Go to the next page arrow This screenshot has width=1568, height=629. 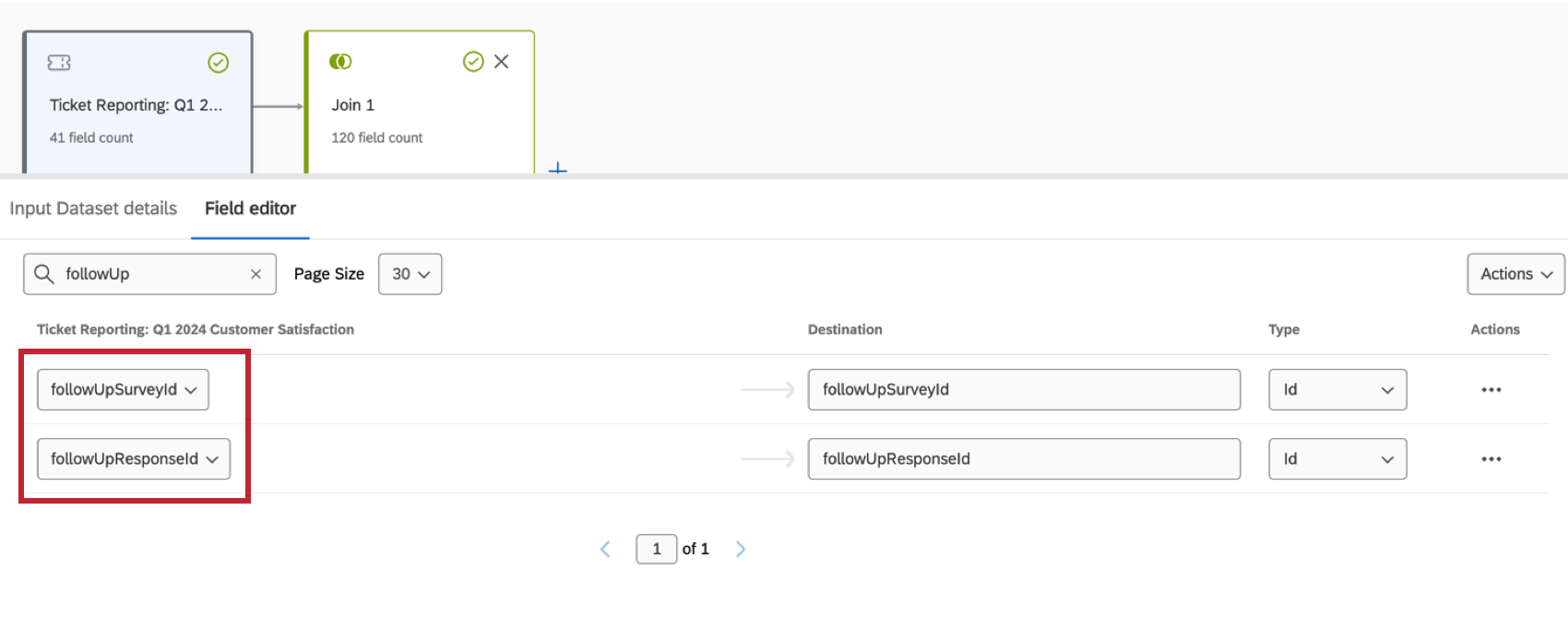point(740,550)
